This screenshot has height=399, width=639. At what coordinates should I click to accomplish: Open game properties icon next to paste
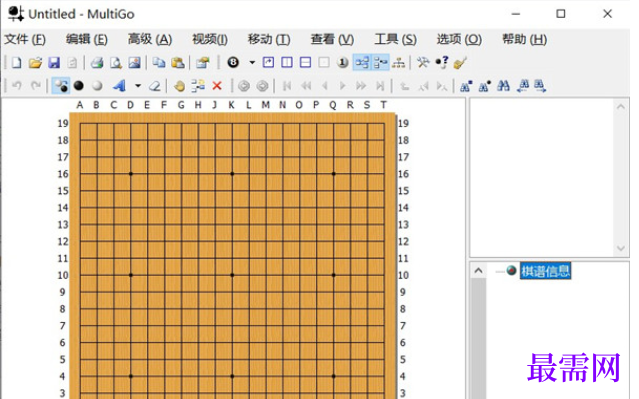click(203, 63)
